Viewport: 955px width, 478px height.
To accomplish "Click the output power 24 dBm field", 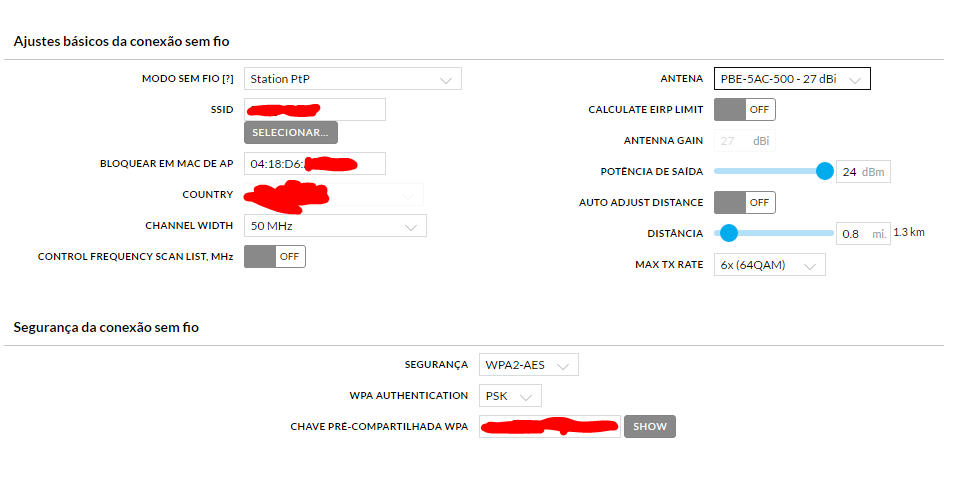I will point(862,172).
